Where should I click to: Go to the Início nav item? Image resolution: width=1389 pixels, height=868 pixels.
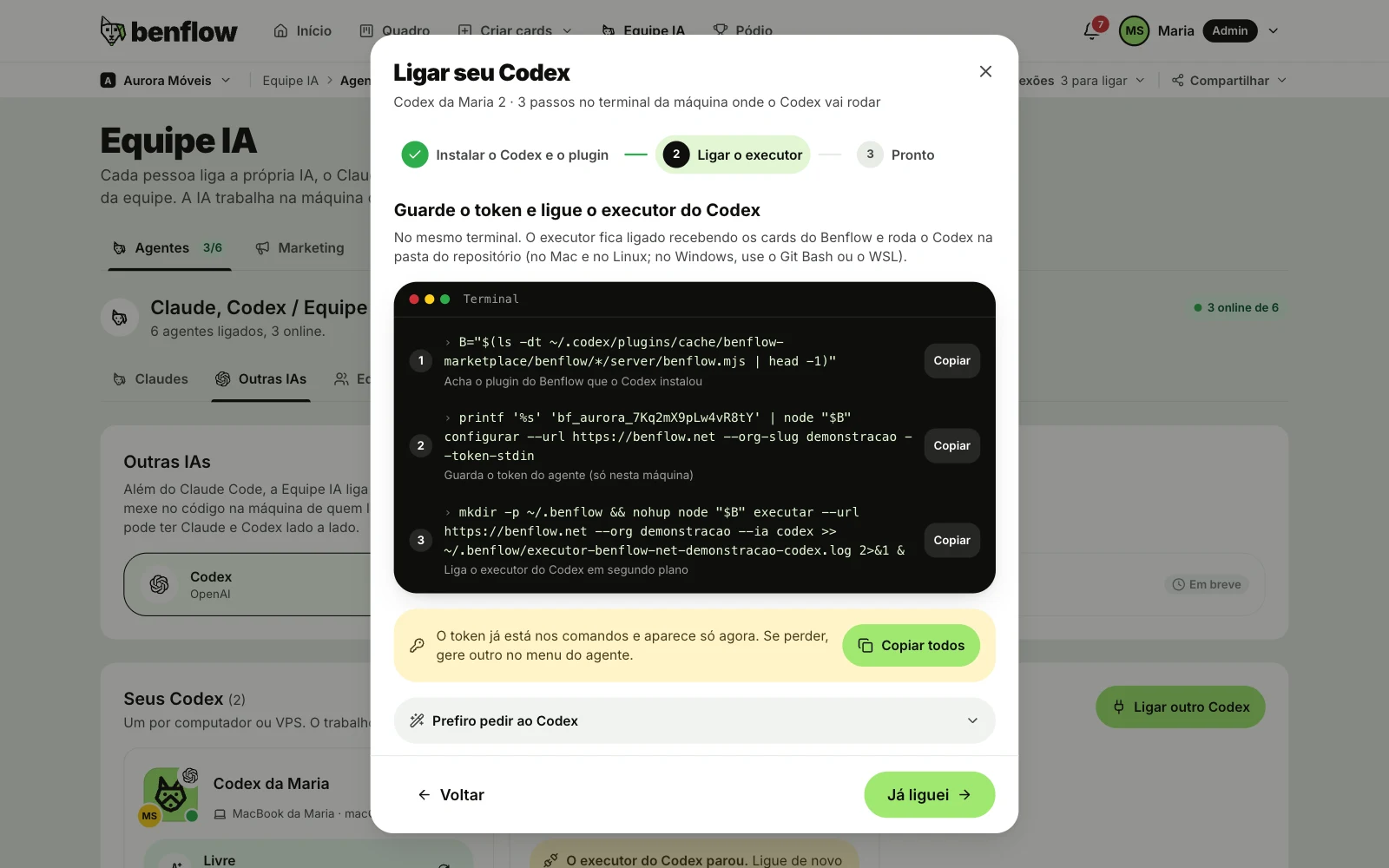(x=303, y=31)
